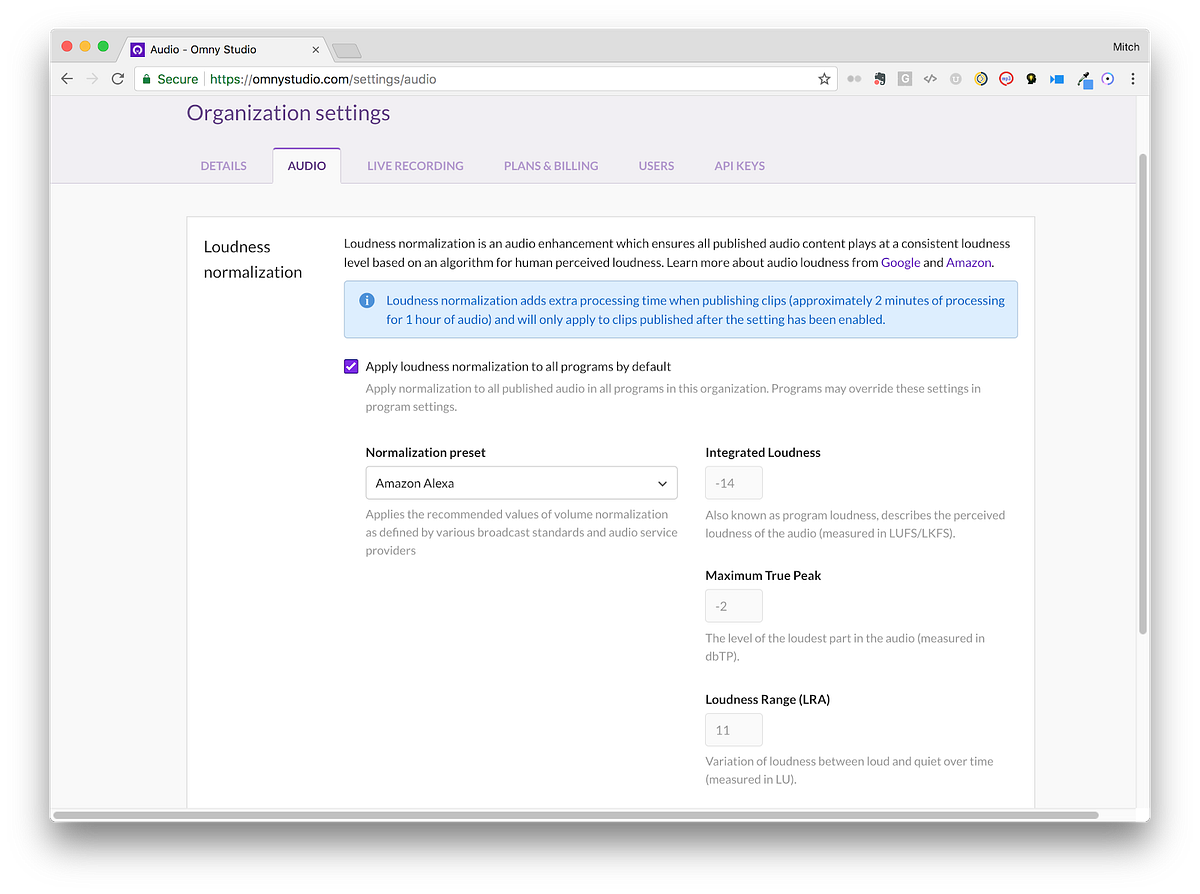The height and width of the screenshot is (894, 1200).
Task: Click the red mp3 extension icon
Action: (x=1006, y=79)
